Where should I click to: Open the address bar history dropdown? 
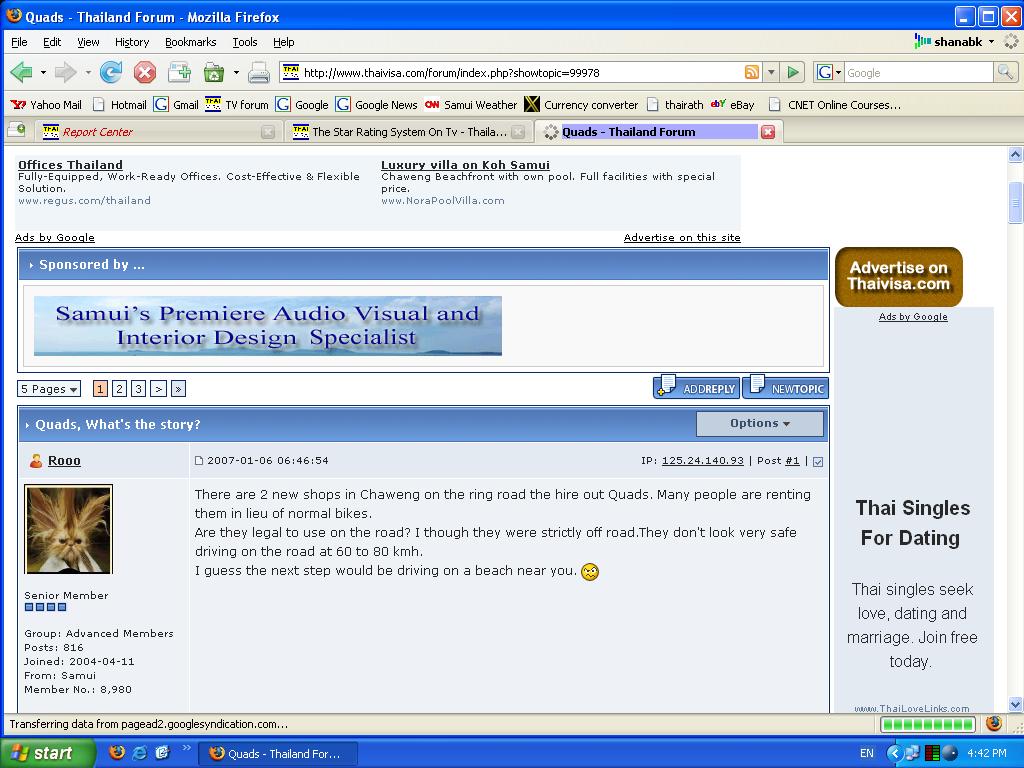click(771, 72)
